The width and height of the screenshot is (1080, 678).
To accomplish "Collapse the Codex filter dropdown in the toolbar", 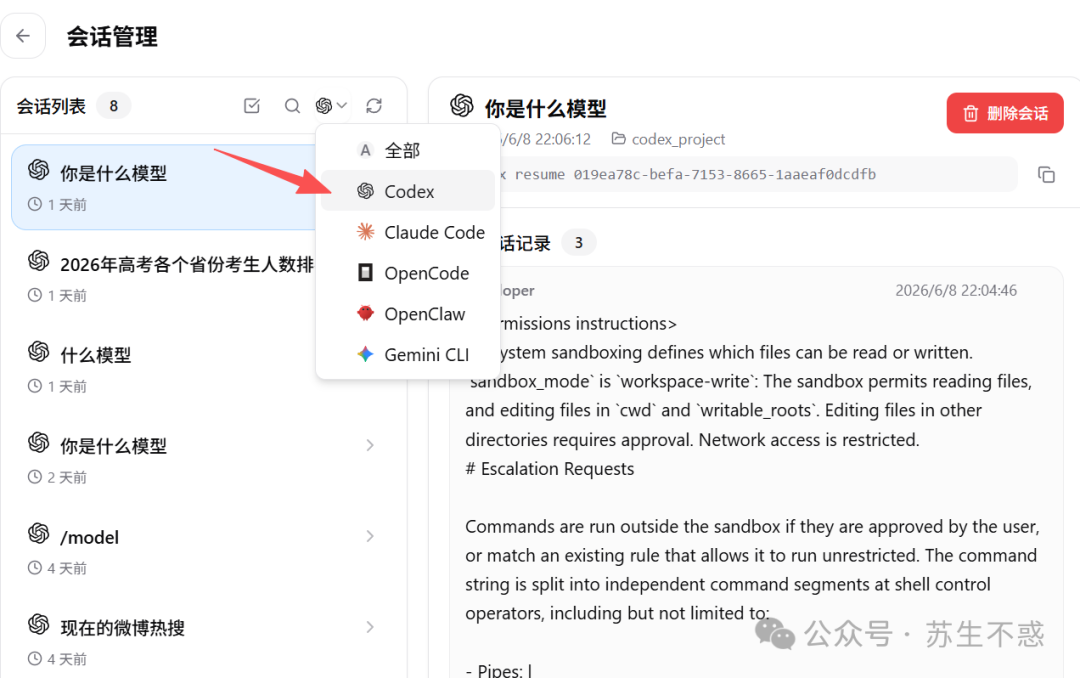I will coord(331,105).
